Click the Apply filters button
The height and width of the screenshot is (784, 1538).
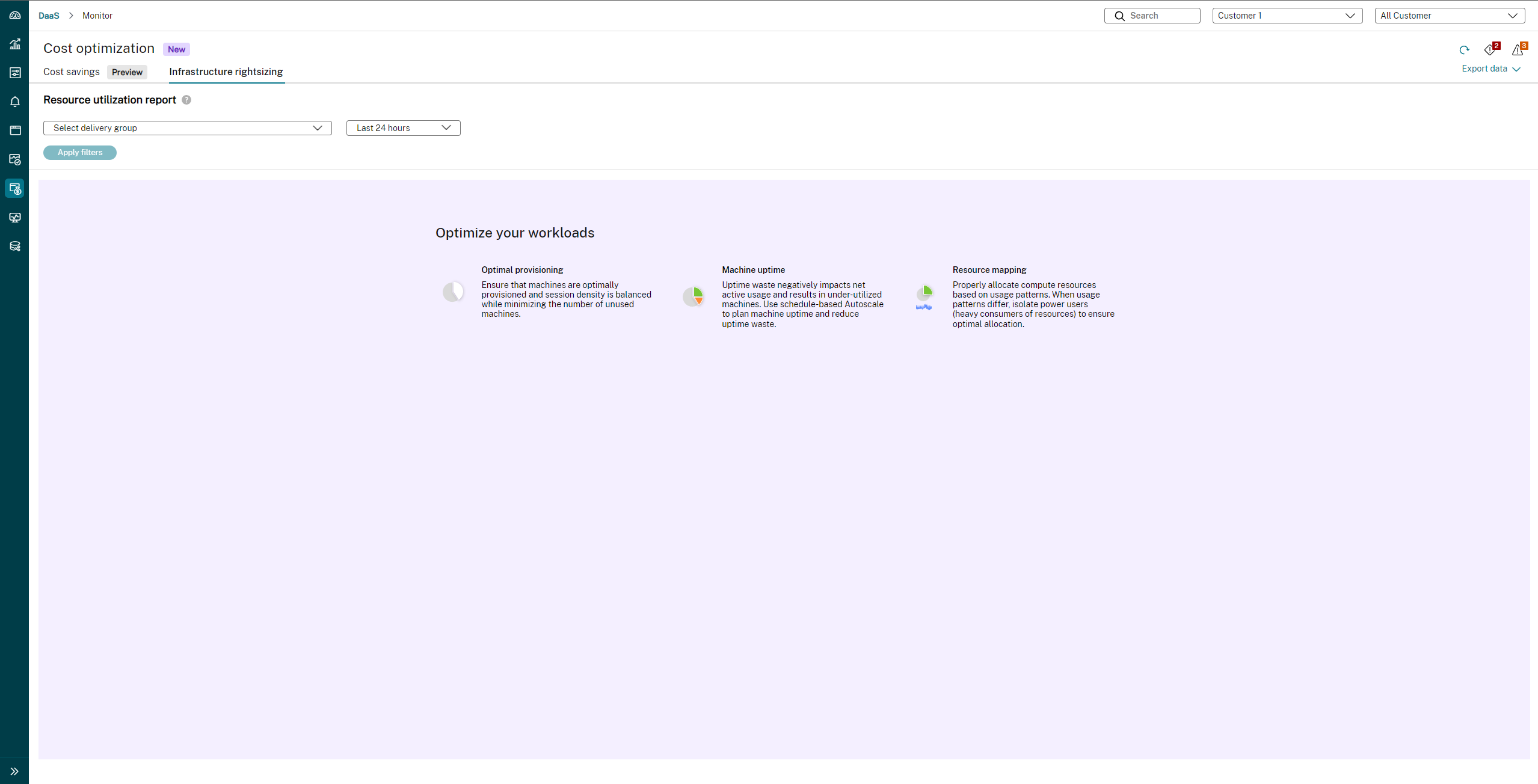pyautogui.click(x=80, y=153)
